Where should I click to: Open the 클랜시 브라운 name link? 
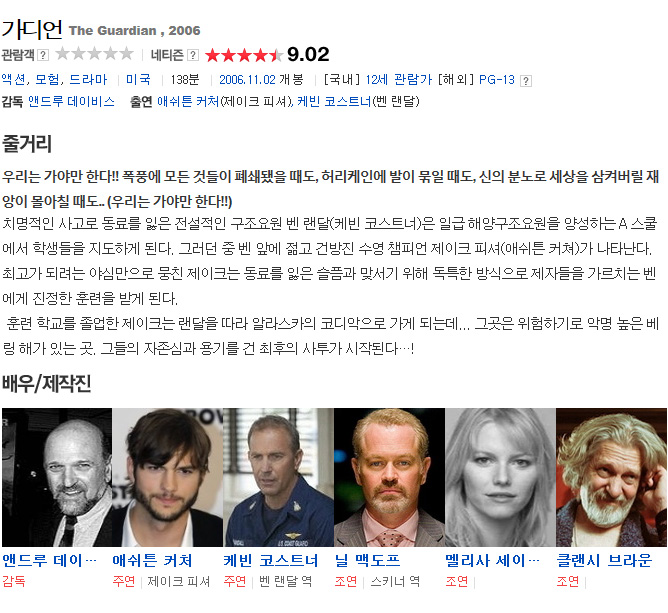(604, 560)
